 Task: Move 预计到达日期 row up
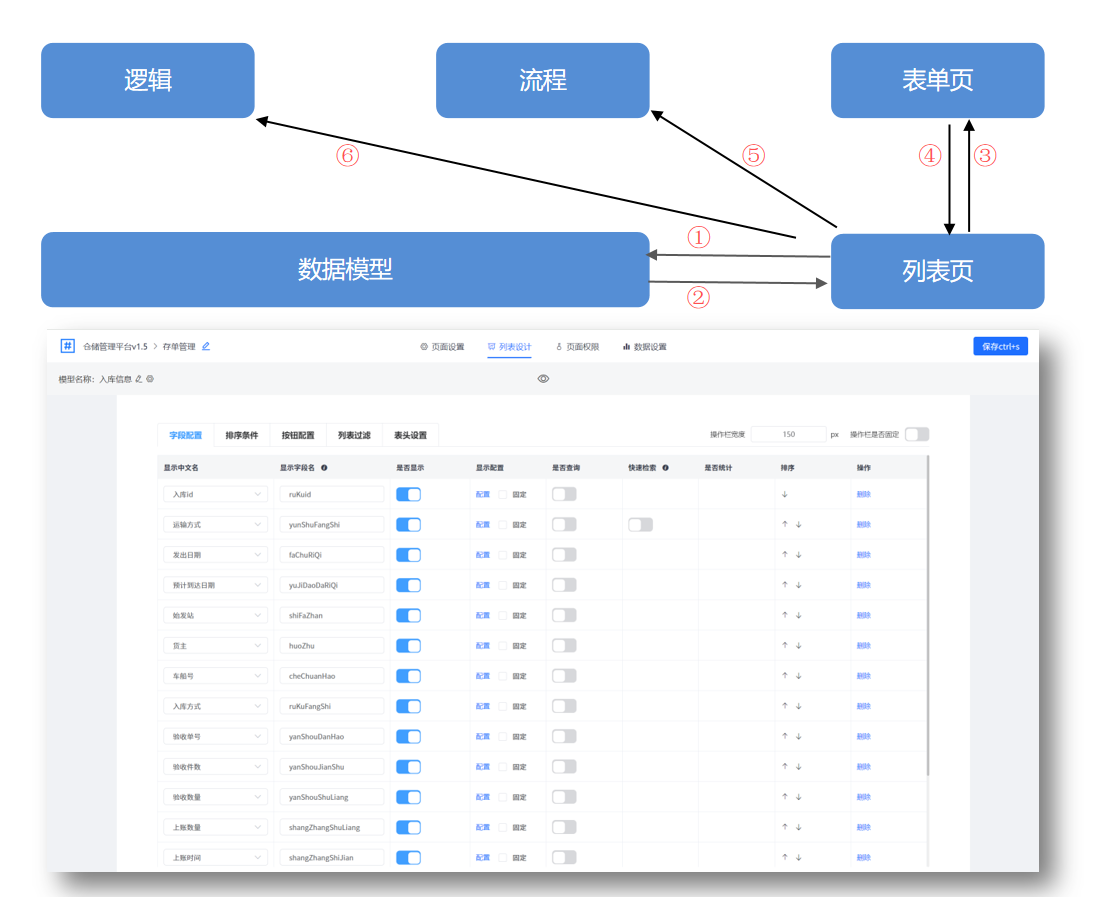point(785,585)
